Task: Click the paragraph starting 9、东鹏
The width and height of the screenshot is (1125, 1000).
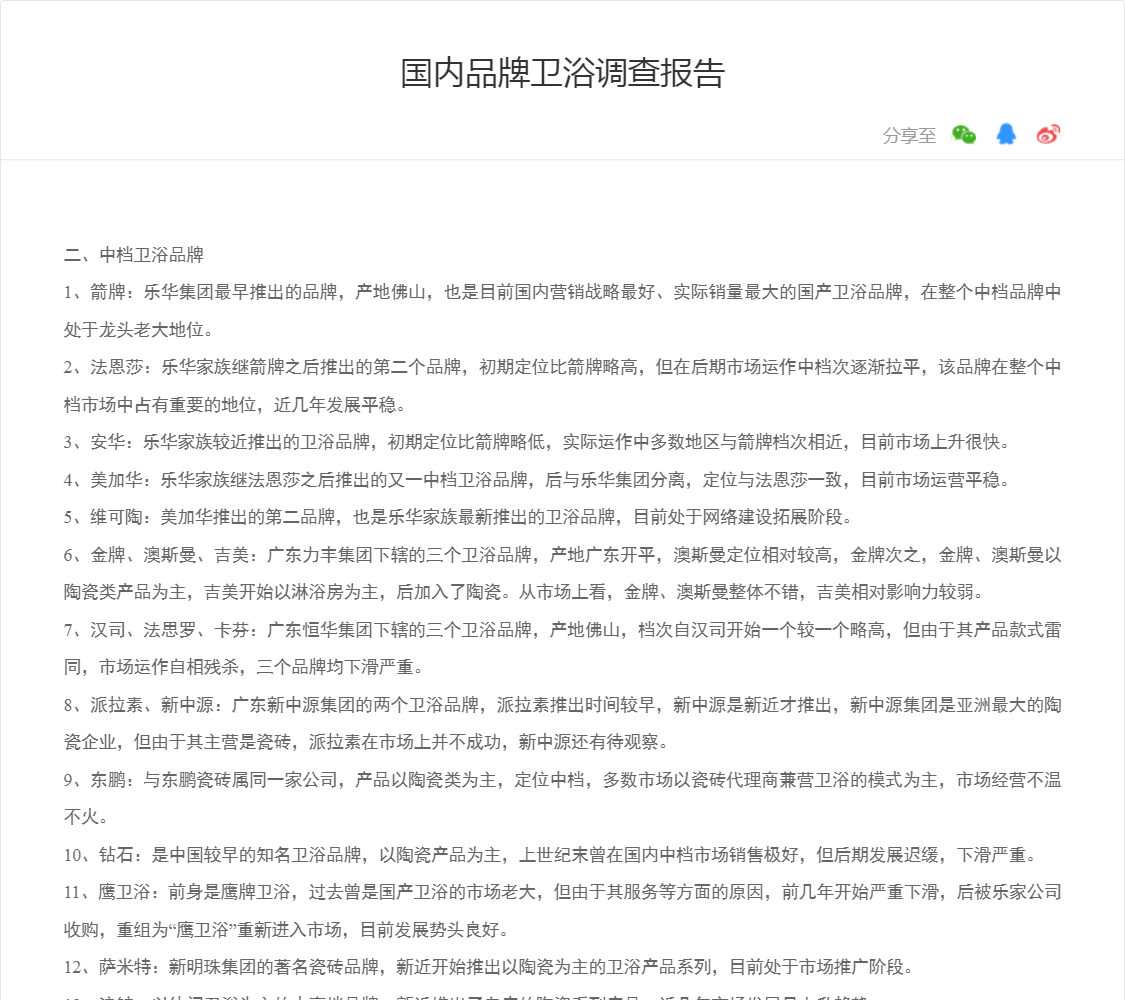Action: (x=562, y=798)
